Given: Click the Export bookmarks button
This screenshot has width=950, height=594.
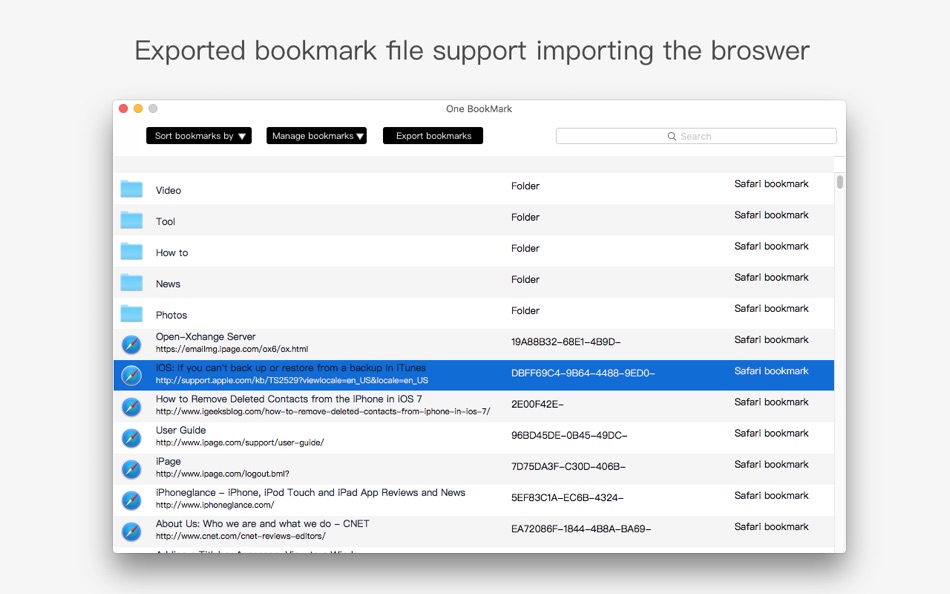Looking at the screenshot, I should click(x=433, y=136).
